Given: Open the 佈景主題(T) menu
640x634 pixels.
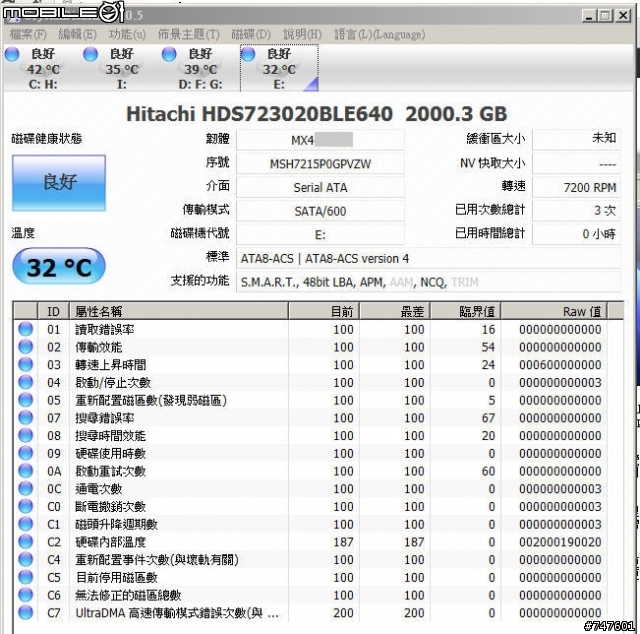Looking at the screenshot, I should [189, 34].
